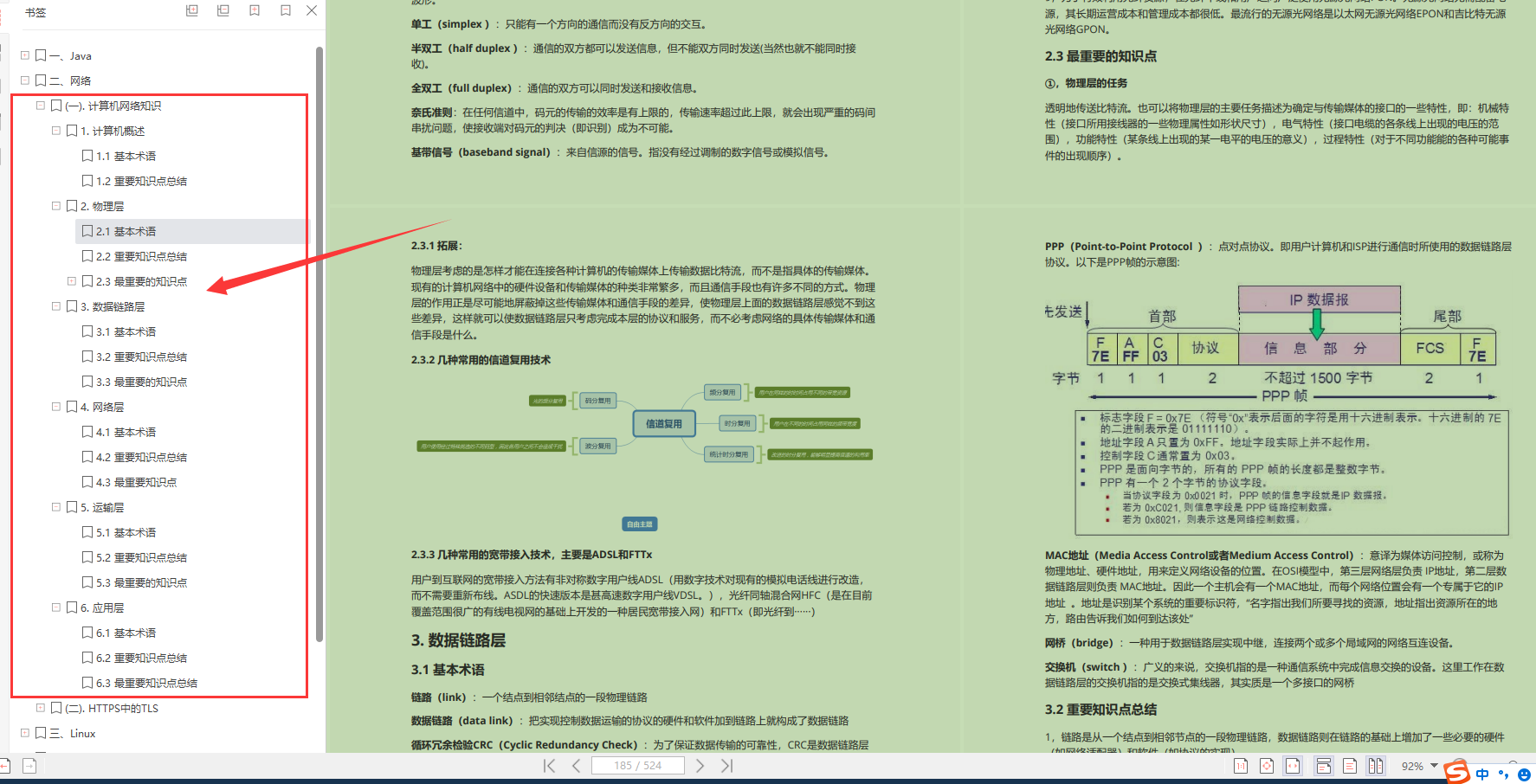Open bookmark 1.2 重要知识点总结
Image resolution: width=1536 pixels, height=784 pixels.
[142, 181]
